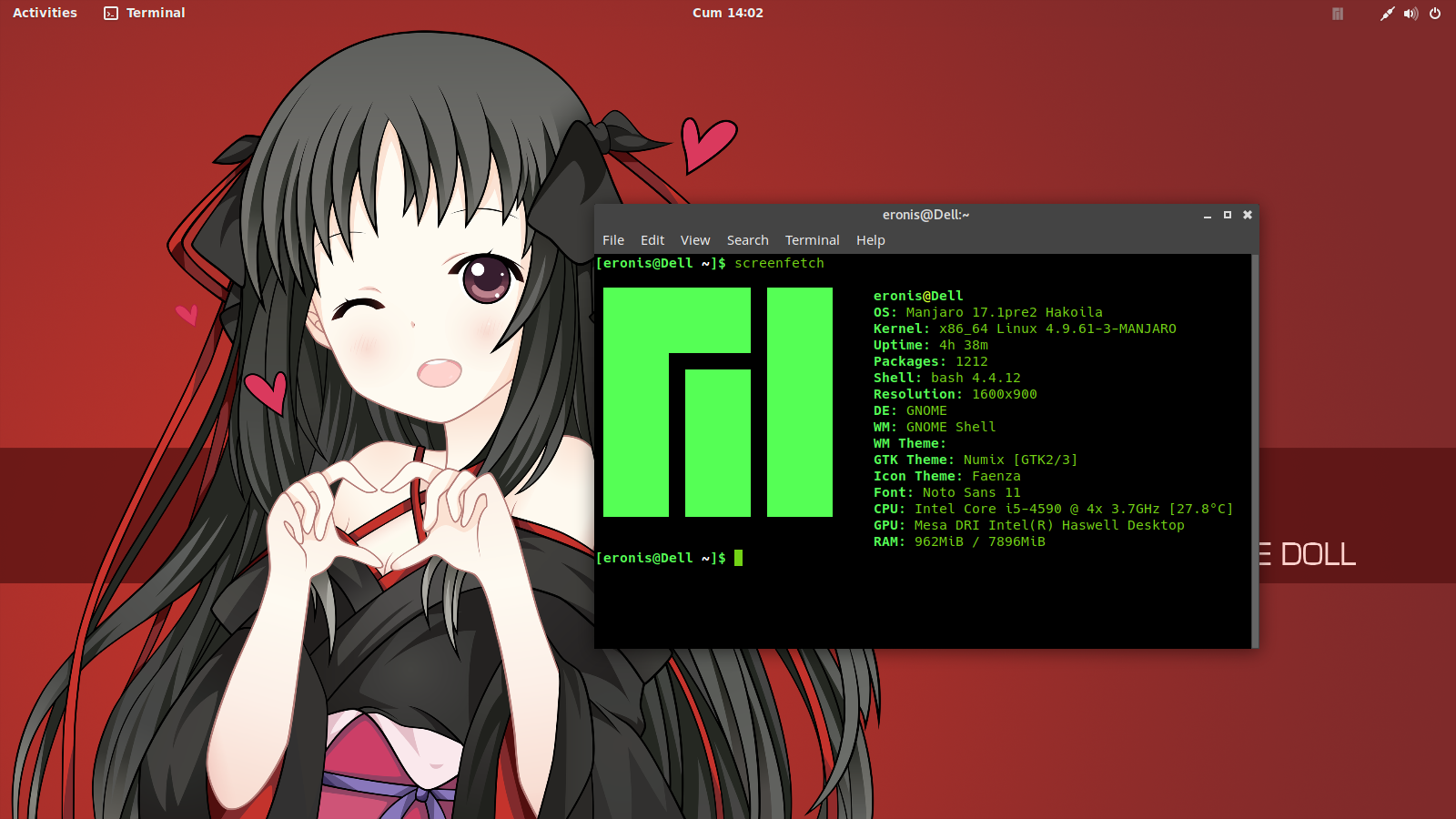Open the Terminal menu in the window menubar

point(813,240)
